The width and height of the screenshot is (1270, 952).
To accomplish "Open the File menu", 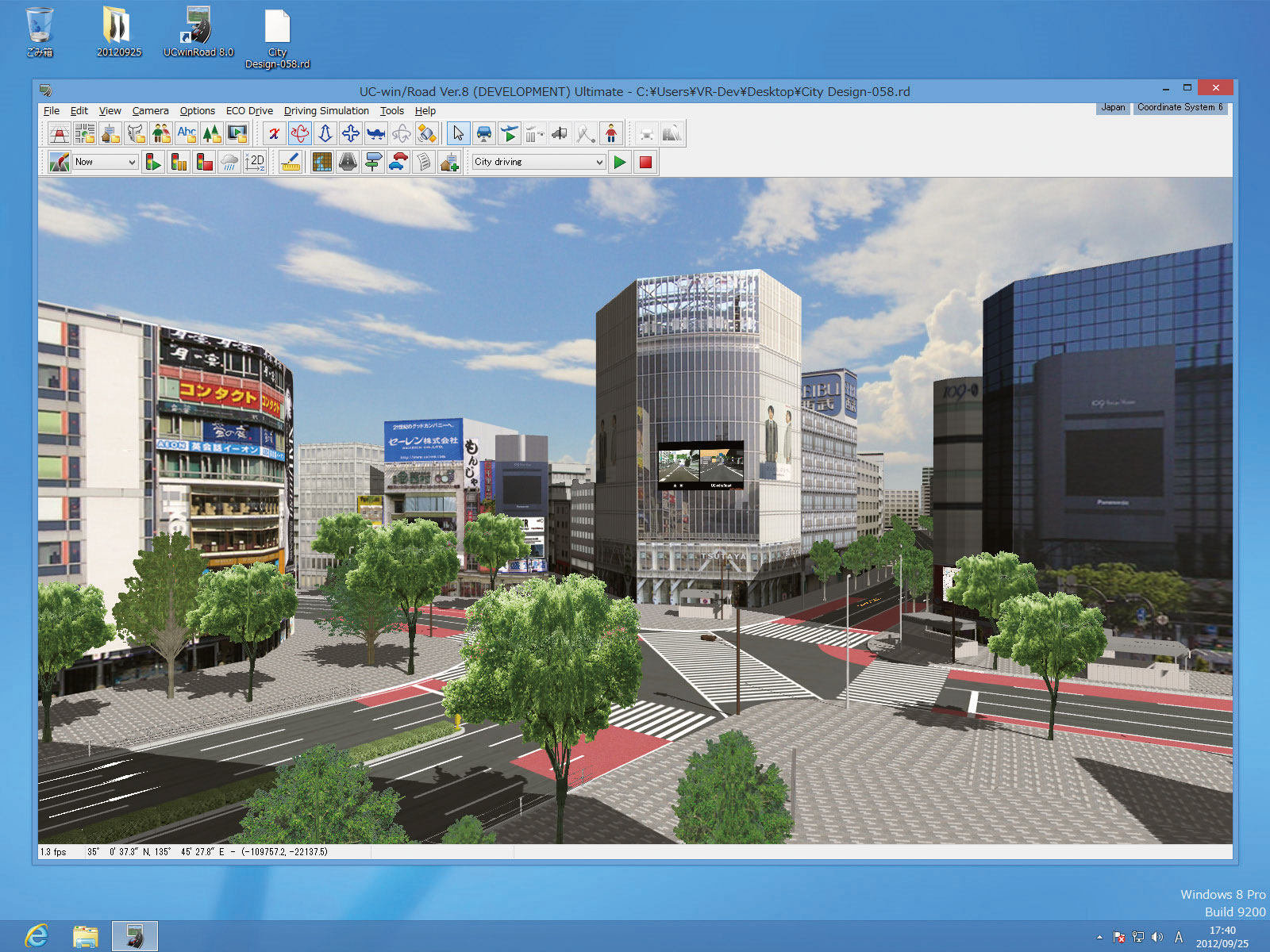I will coord(52,111).
